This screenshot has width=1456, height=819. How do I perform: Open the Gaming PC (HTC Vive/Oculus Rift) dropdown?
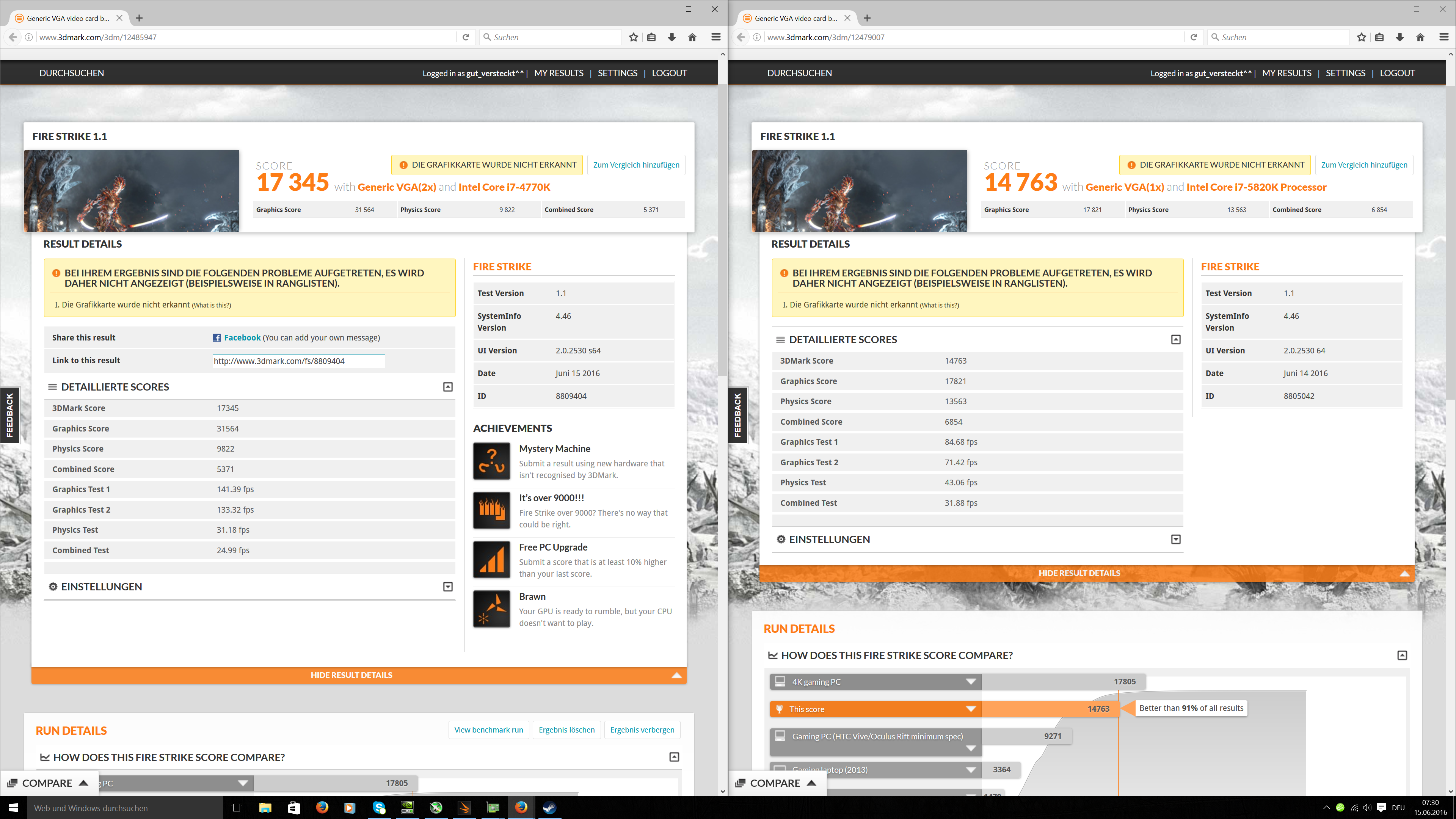click(971, 748)
